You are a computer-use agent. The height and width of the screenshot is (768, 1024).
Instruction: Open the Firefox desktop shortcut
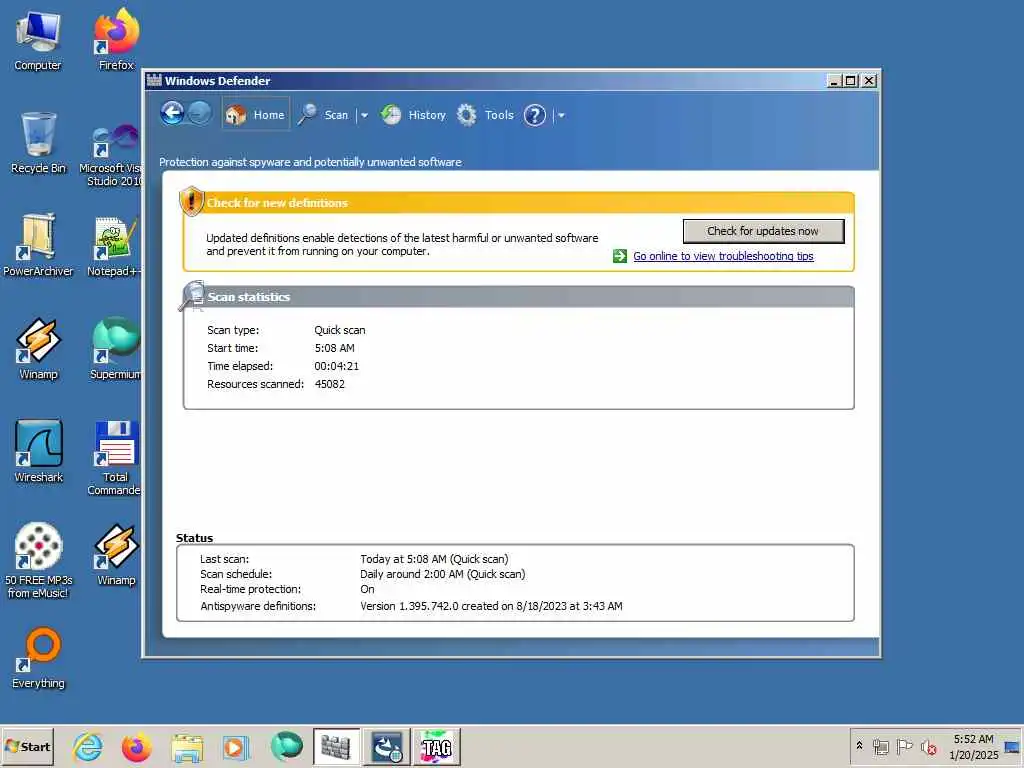pos(116,40)
